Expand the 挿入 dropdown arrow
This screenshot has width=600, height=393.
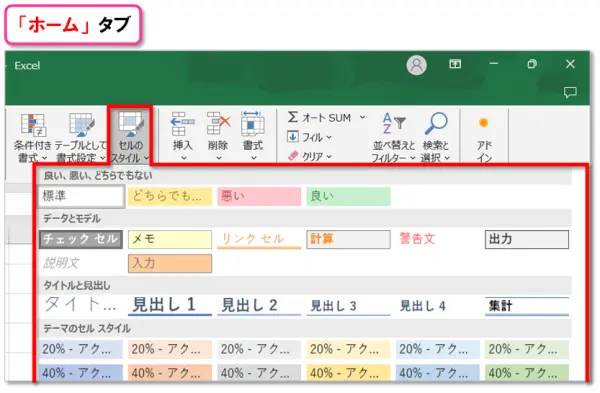(x=184, y=158)
